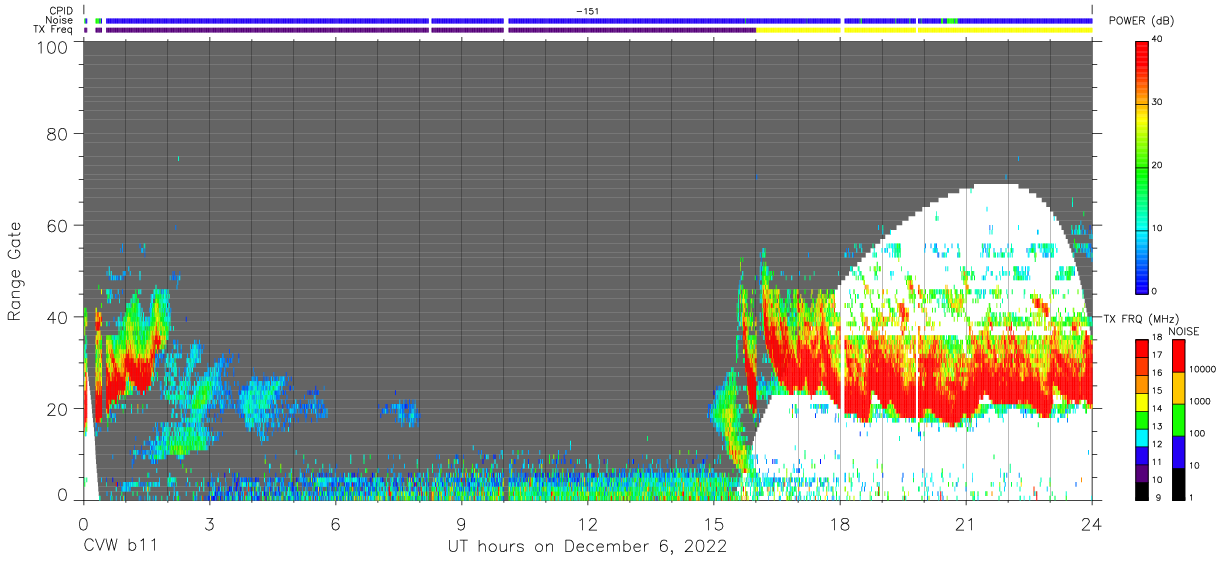This screenshot has height=567, width=1228.
Task: Click the black 9-10 MHz swatch in TX FRQ legend
Action: click(x=1143, y=490)
